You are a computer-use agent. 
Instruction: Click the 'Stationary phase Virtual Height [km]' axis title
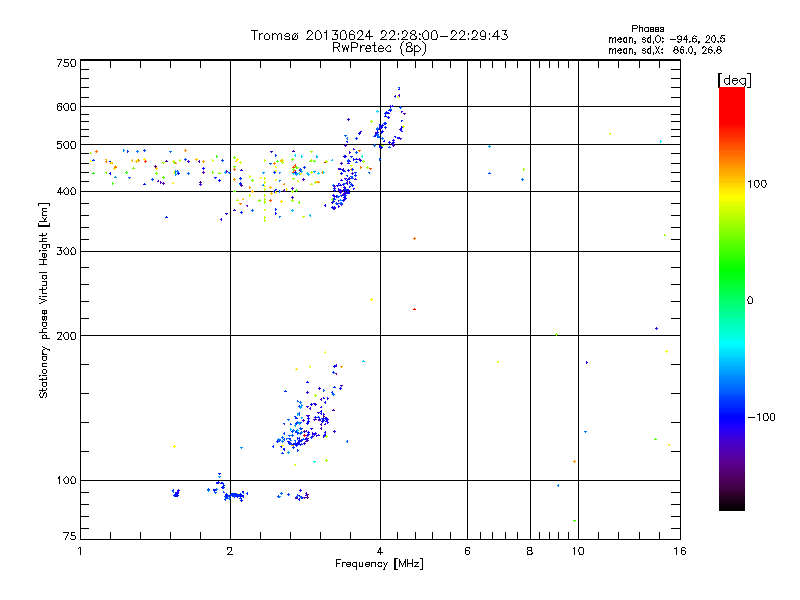[44, 300]
